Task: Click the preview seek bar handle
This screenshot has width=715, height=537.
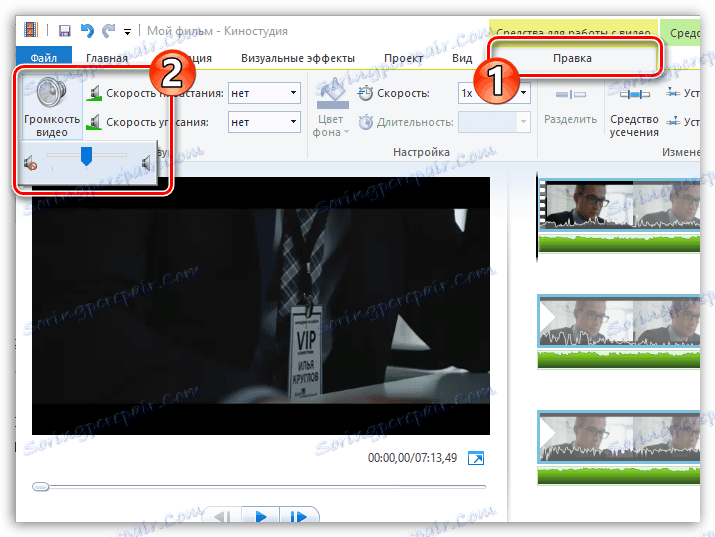Action: pyautogui.click(x=41, y=486)
